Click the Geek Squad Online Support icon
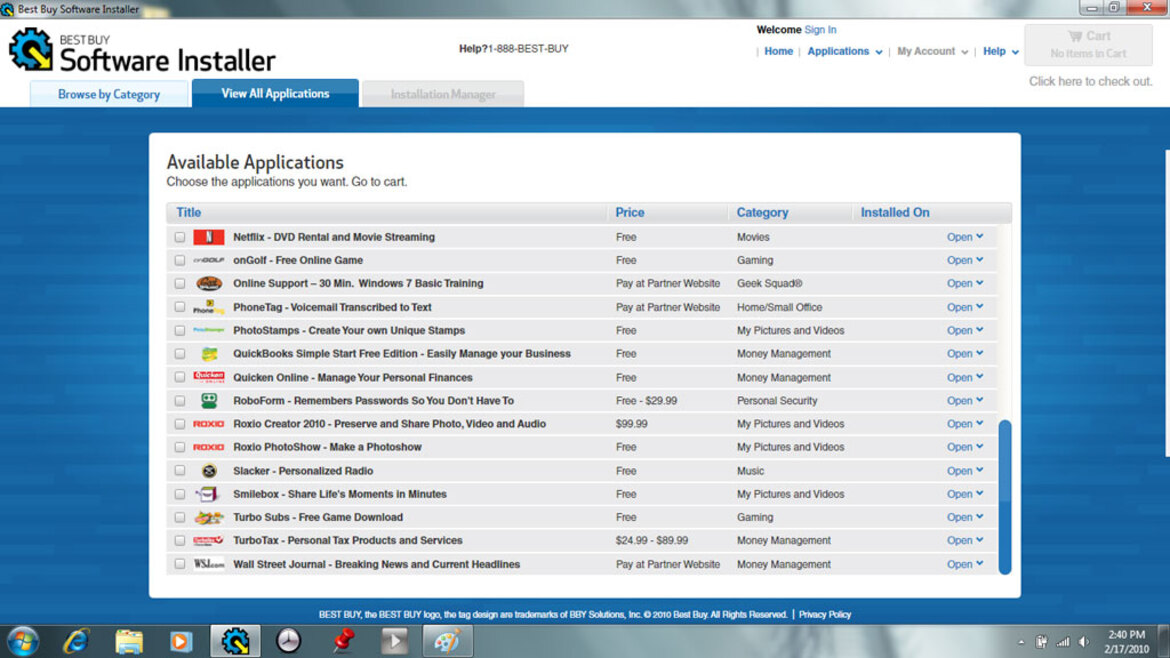 pyautogui.click(x=208, y=283)
